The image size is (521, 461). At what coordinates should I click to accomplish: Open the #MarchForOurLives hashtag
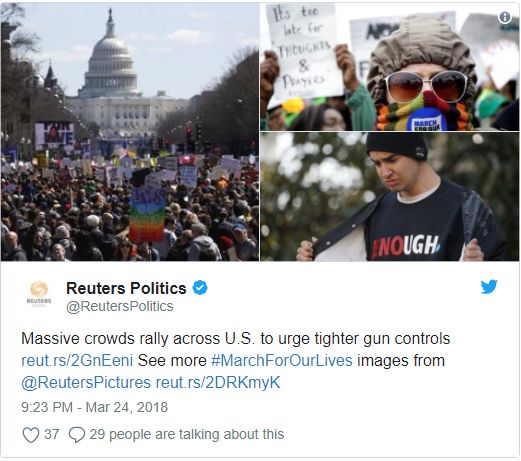tap(282, 360)
